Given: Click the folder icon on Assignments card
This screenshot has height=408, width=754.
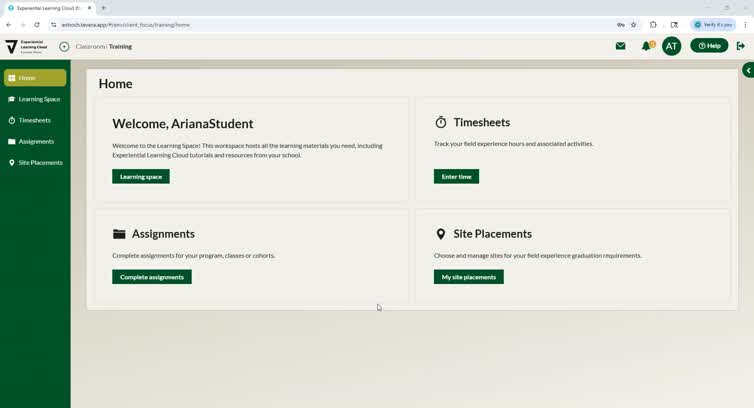Looking at the screenshot, I should (x=119, y=234).
